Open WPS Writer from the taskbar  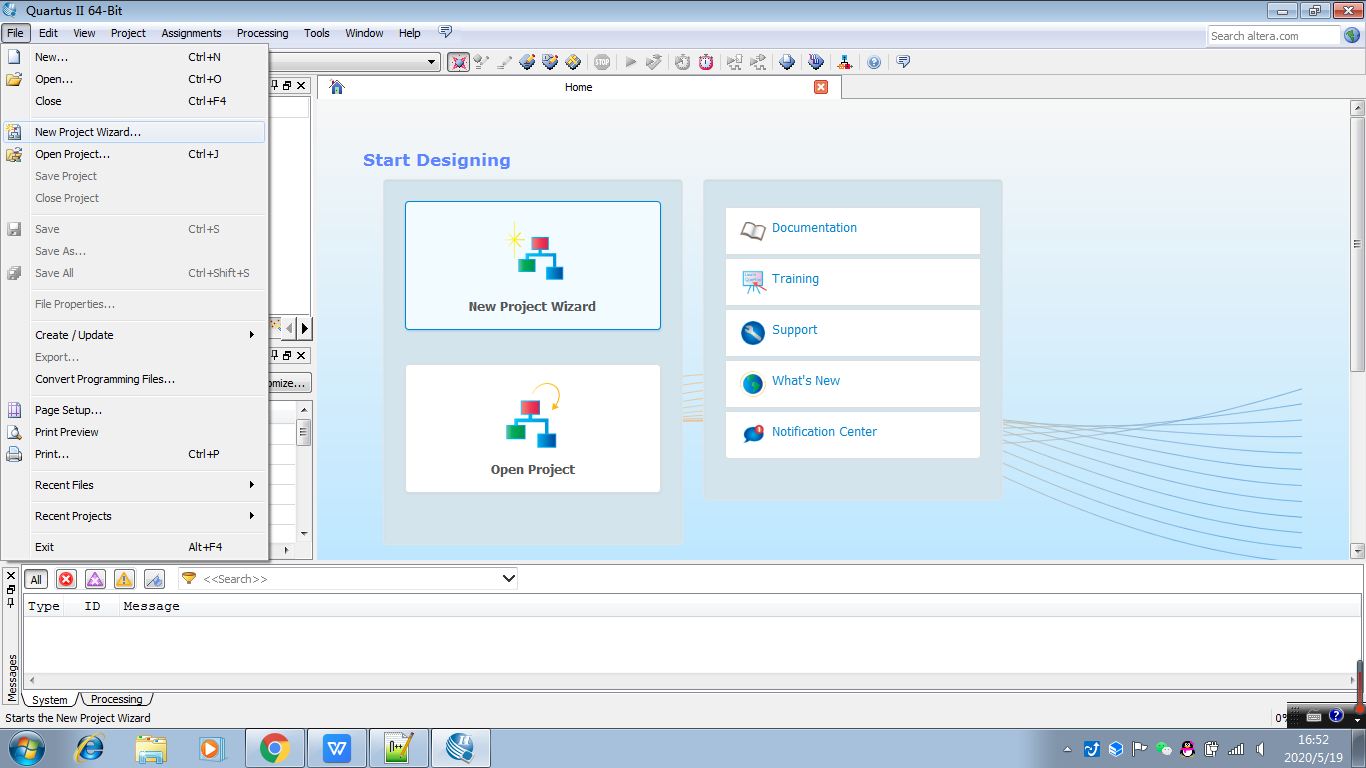tap(337, 748)
